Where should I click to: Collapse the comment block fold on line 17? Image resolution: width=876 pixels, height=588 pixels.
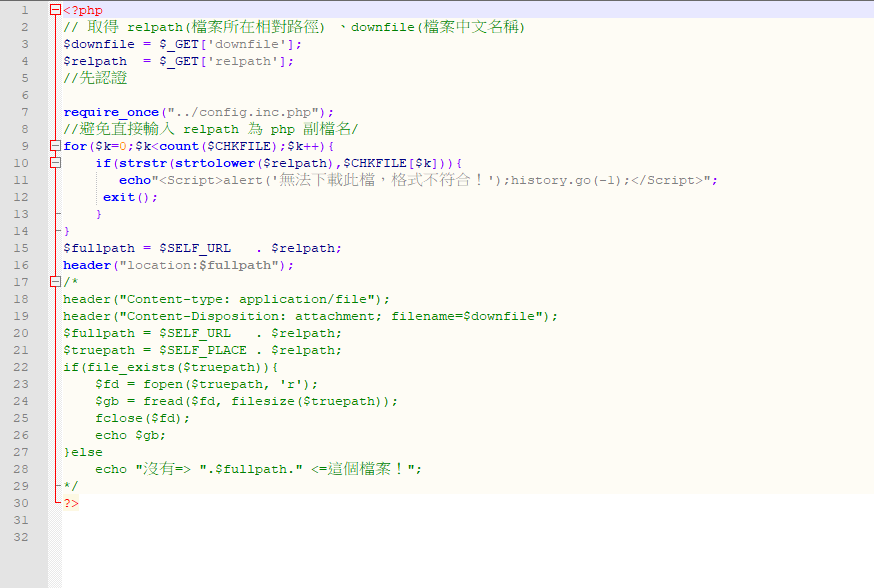click(55, 282)
